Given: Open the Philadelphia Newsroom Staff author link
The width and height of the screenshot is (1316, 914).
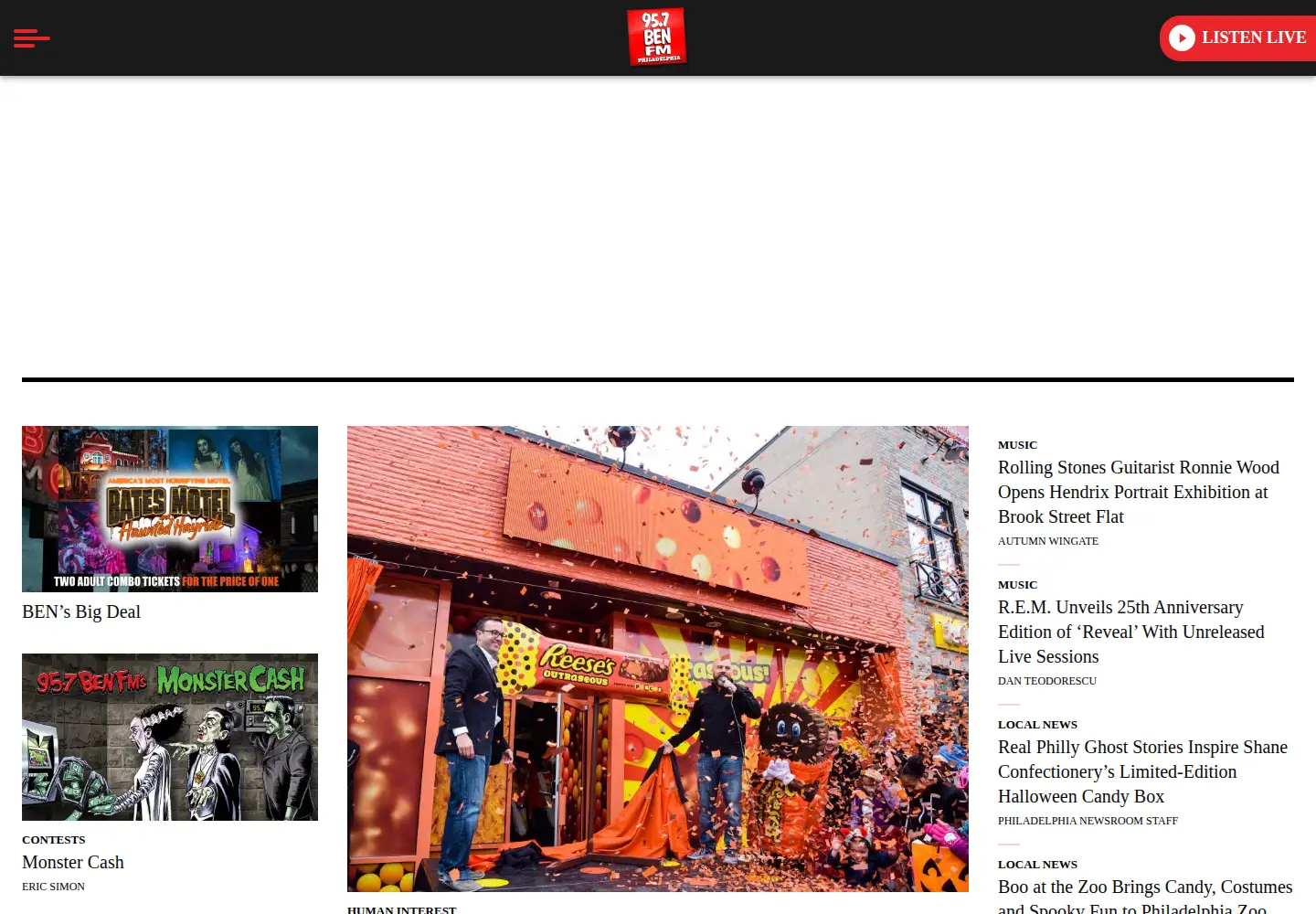Looking at the screenshot, I should pos(1088,821).
